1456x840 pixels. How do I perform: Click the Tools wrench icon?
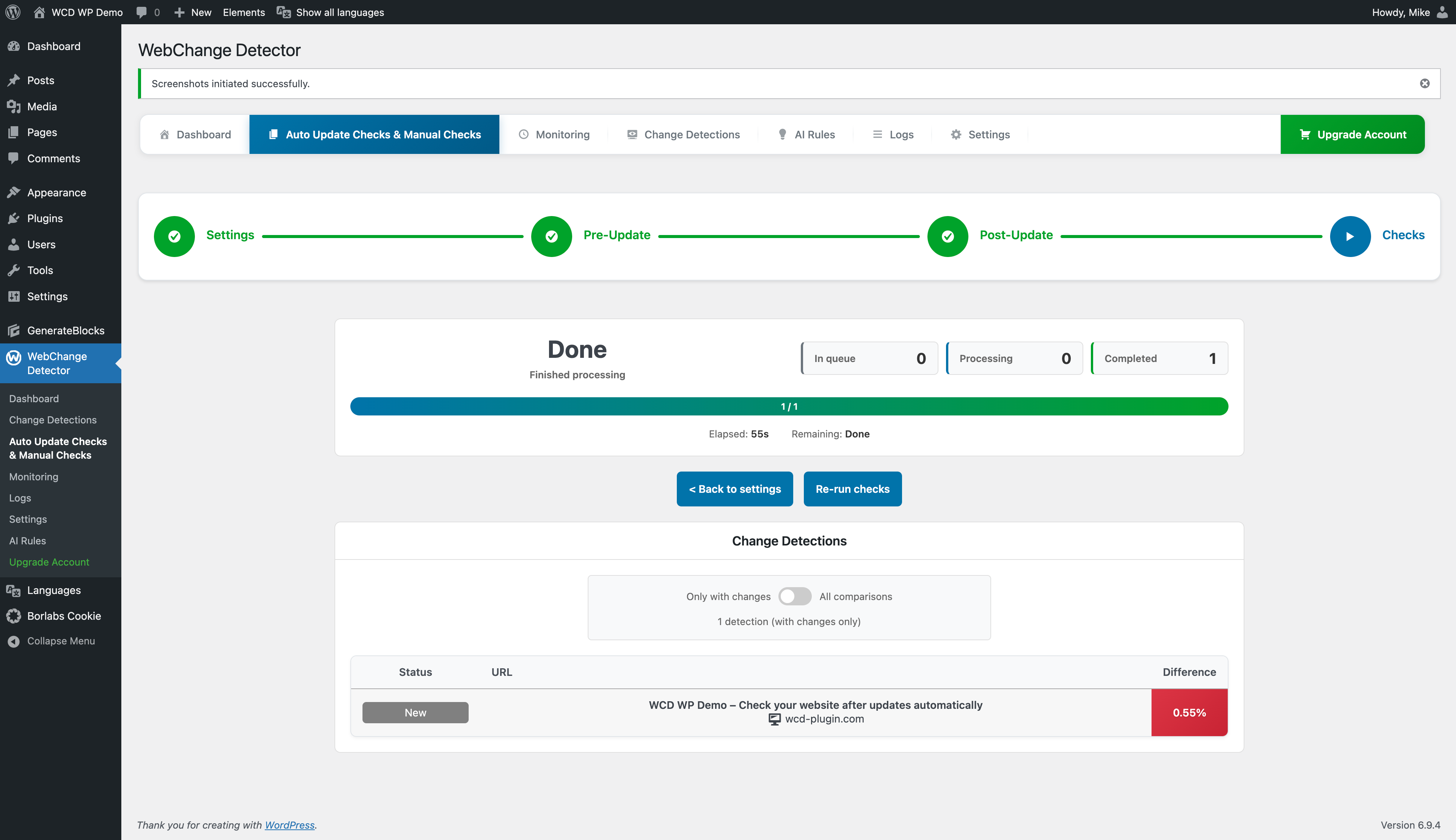14,270
